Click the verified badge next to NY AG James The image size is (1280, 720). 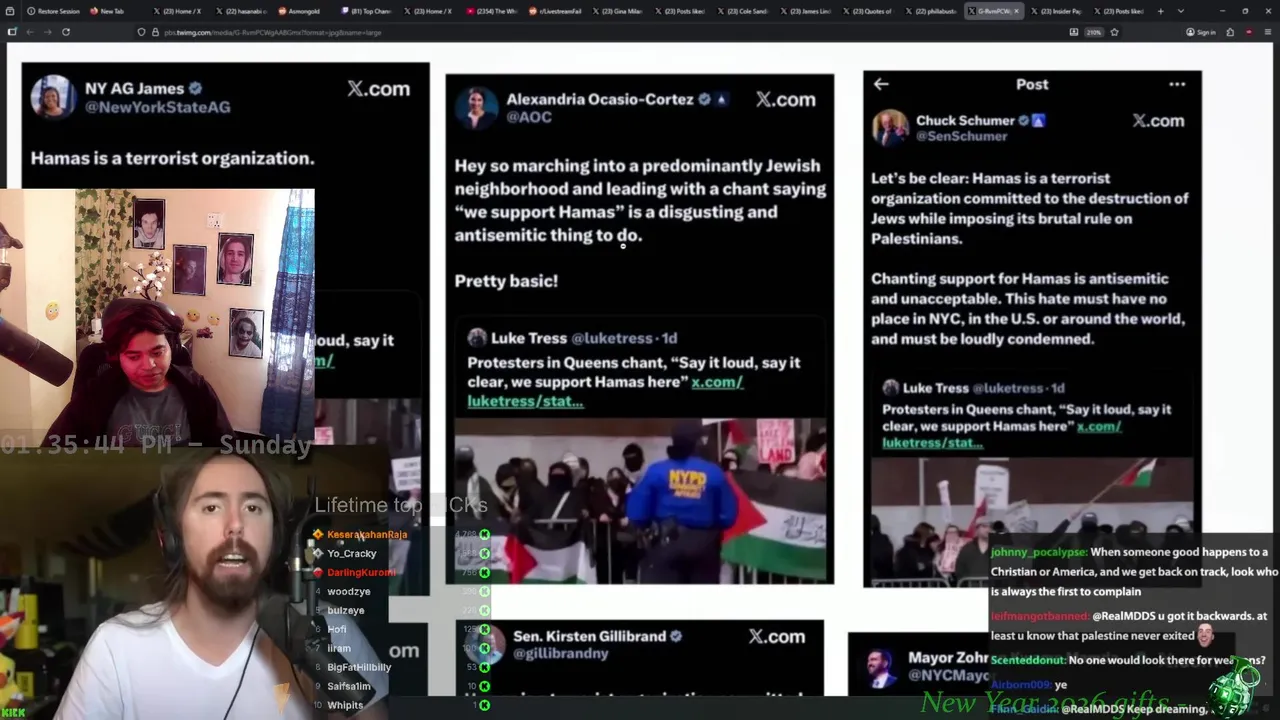tap(196, 88)
